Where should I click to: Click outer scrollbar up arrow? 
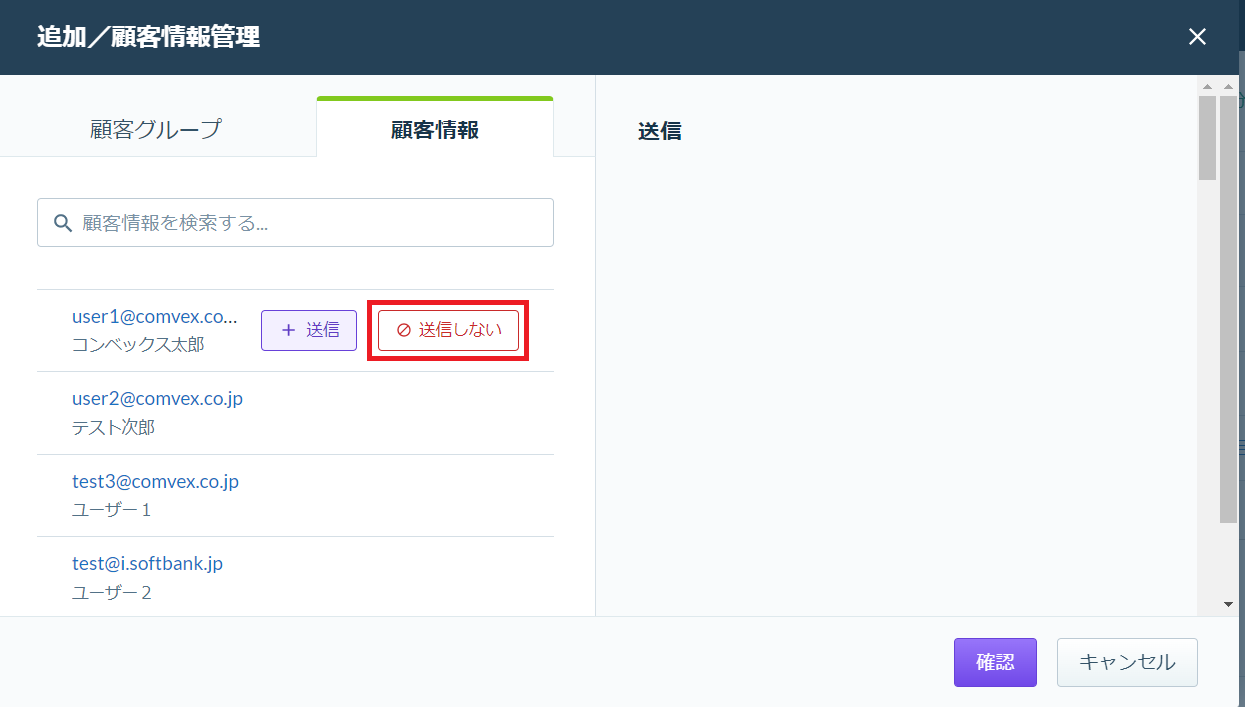click(1228, 86)
